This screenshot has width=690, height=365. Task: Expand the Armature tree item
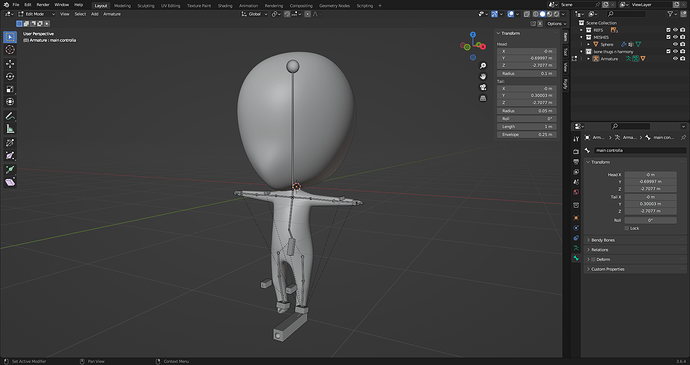(x=588, y=59)
